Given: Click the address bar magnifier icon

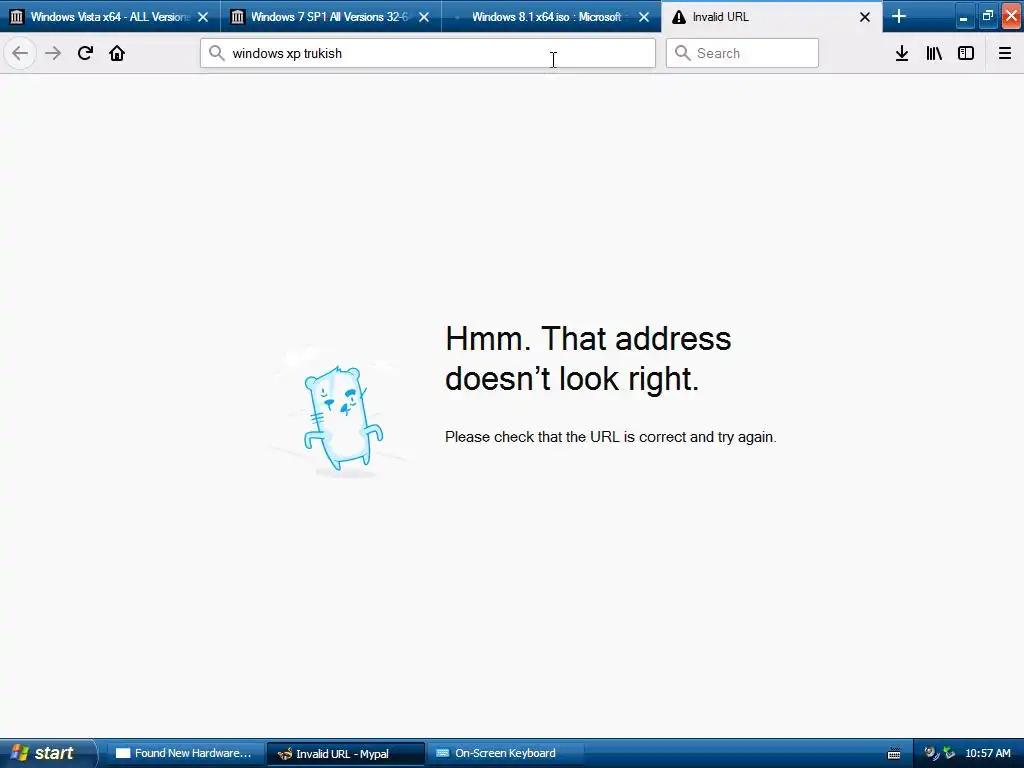Looking at the screenshot, I should pyautogui.click(x=217, y=53).
